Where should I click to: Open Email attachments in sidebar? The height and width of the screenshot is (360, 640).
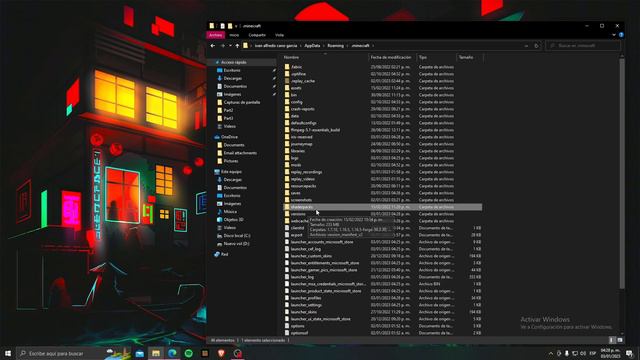point(240,153)
